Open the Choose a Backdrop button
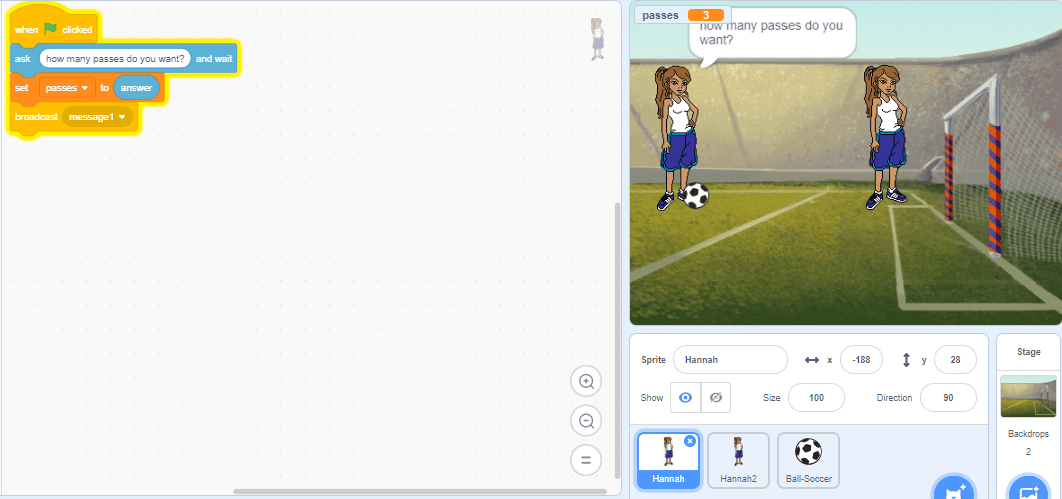The width and height of the screenshot is (1062, 499). 1027,490
